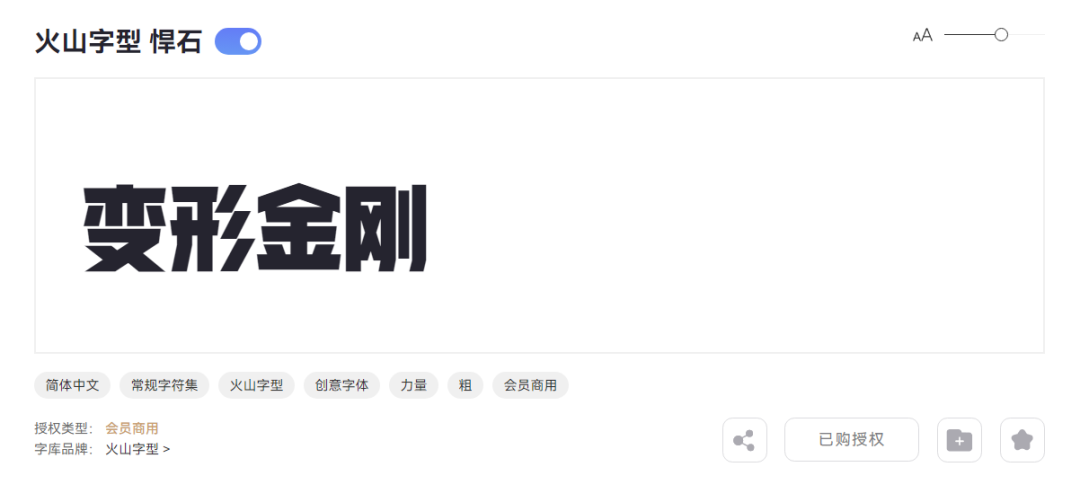
Task: Select the 常规字符集 tag
Action: coord(165,386)
